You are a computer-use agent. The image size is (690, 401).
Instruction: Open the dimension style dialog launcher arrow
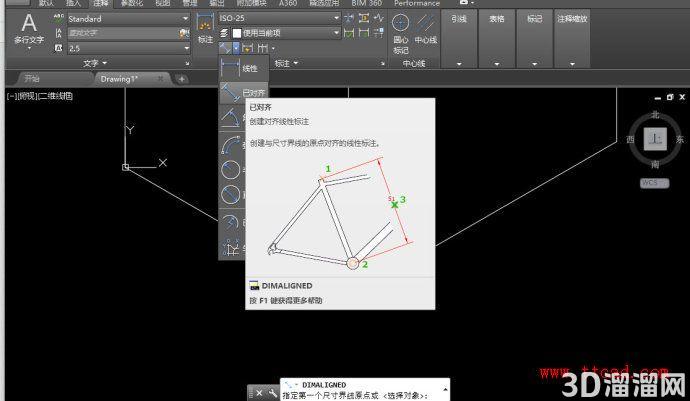[x=382, y=63]
